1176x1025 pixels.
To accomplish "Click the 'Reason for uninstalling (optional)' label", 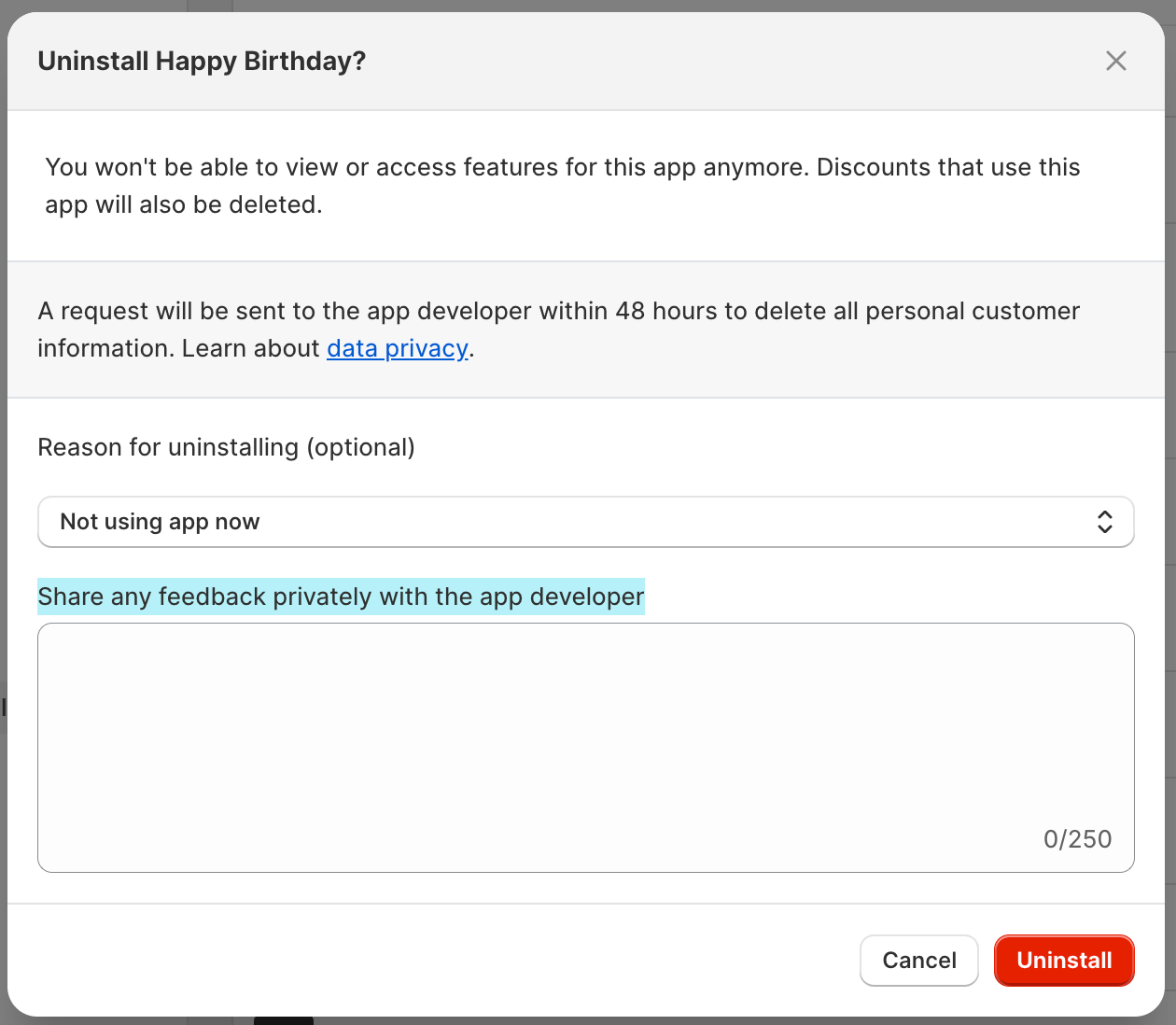I will (226, 447).
